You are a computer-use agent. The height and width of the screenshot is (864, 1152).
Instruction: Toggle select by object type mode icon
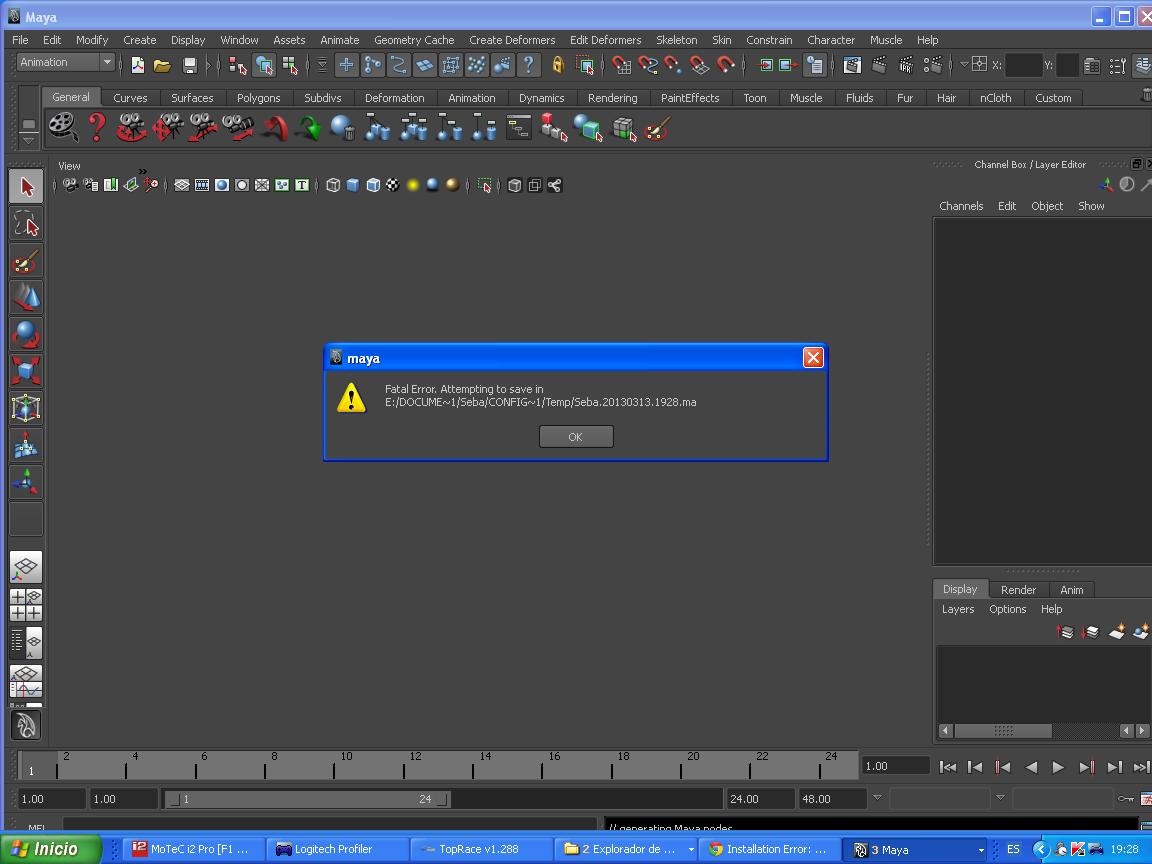coord(264,65)
